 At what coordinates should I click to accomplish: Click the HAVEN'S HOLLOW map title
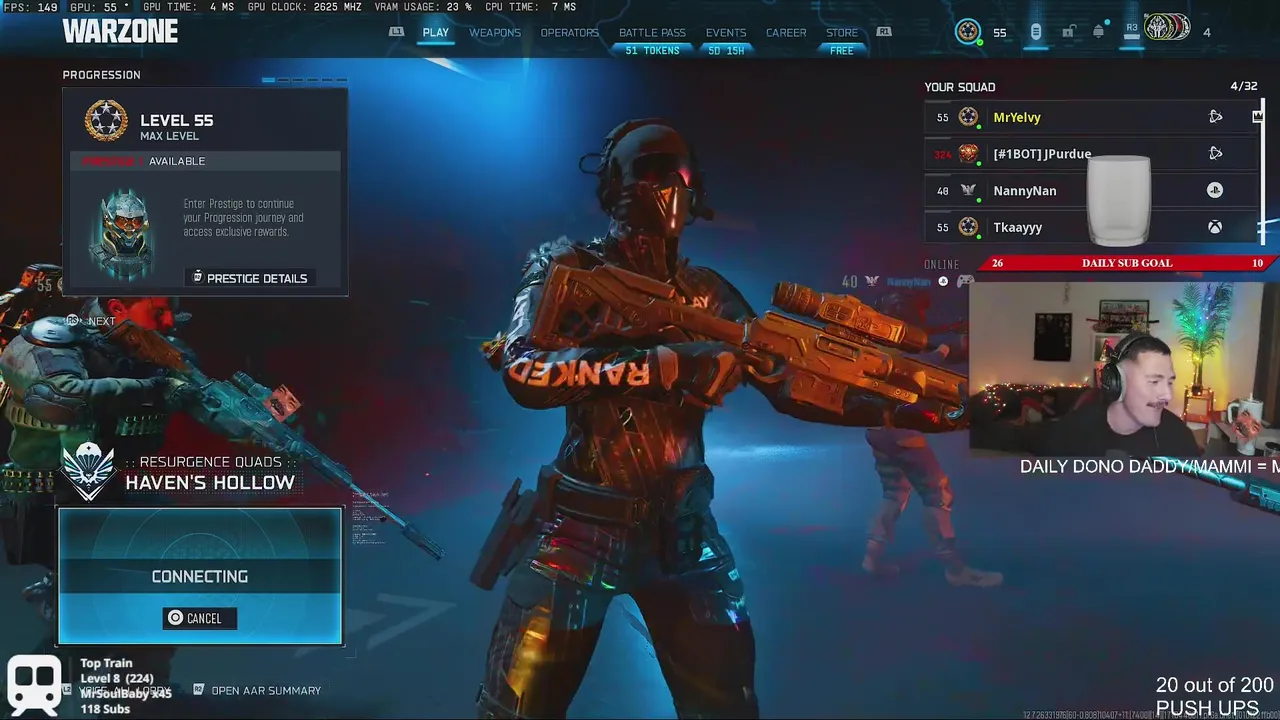(x=210, y=483)
